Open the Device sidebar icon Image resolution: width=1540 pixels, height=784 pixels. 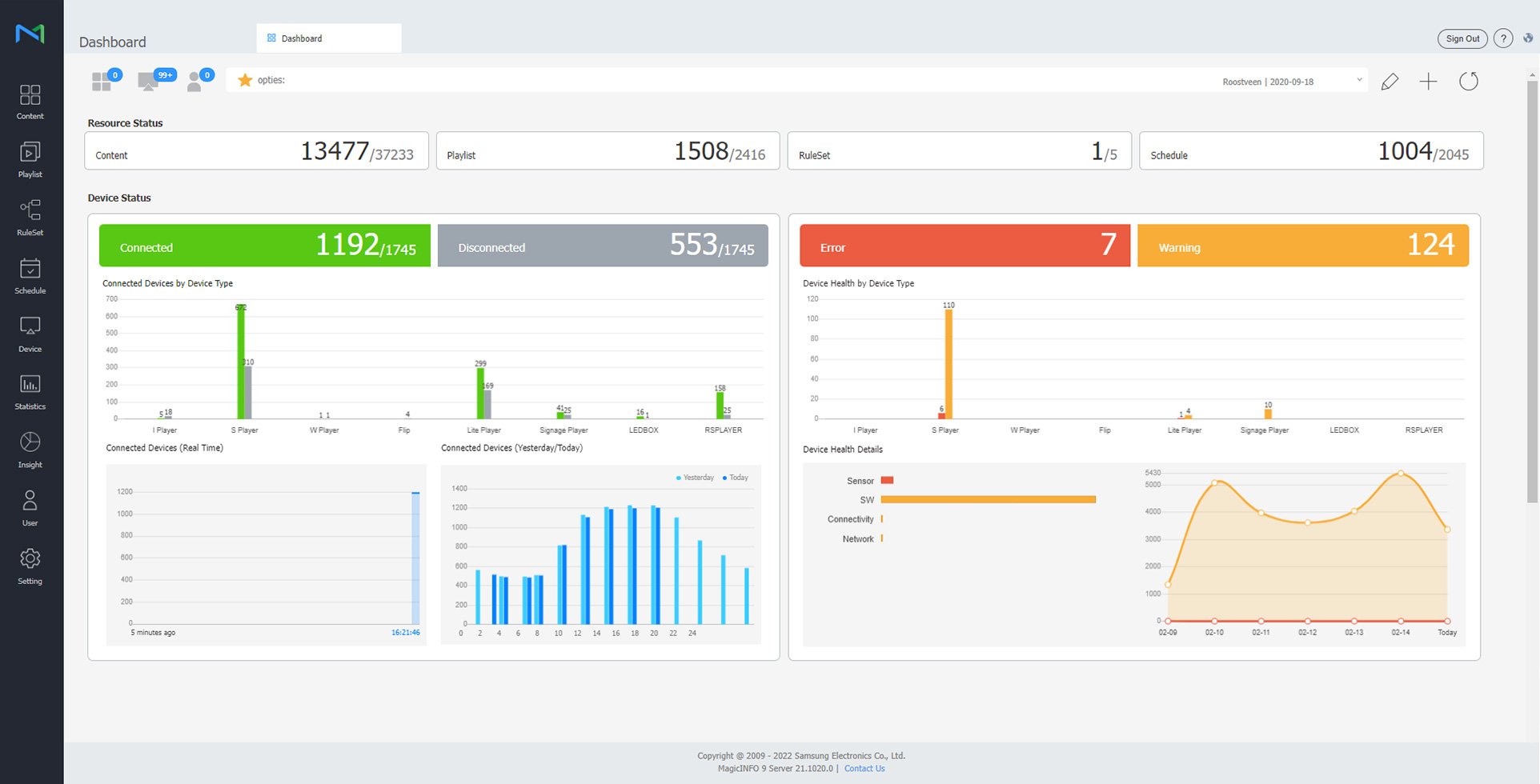coord(30,334)
